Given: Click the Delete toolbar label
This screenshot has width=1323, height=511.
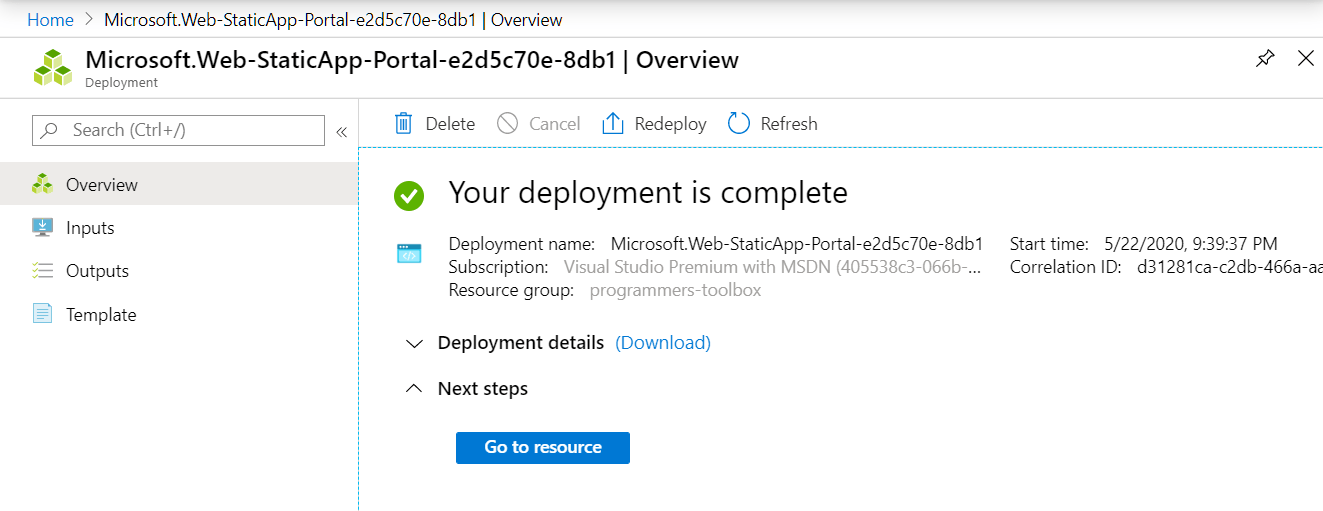Looking at the screenshot, I should click(450, 123).
